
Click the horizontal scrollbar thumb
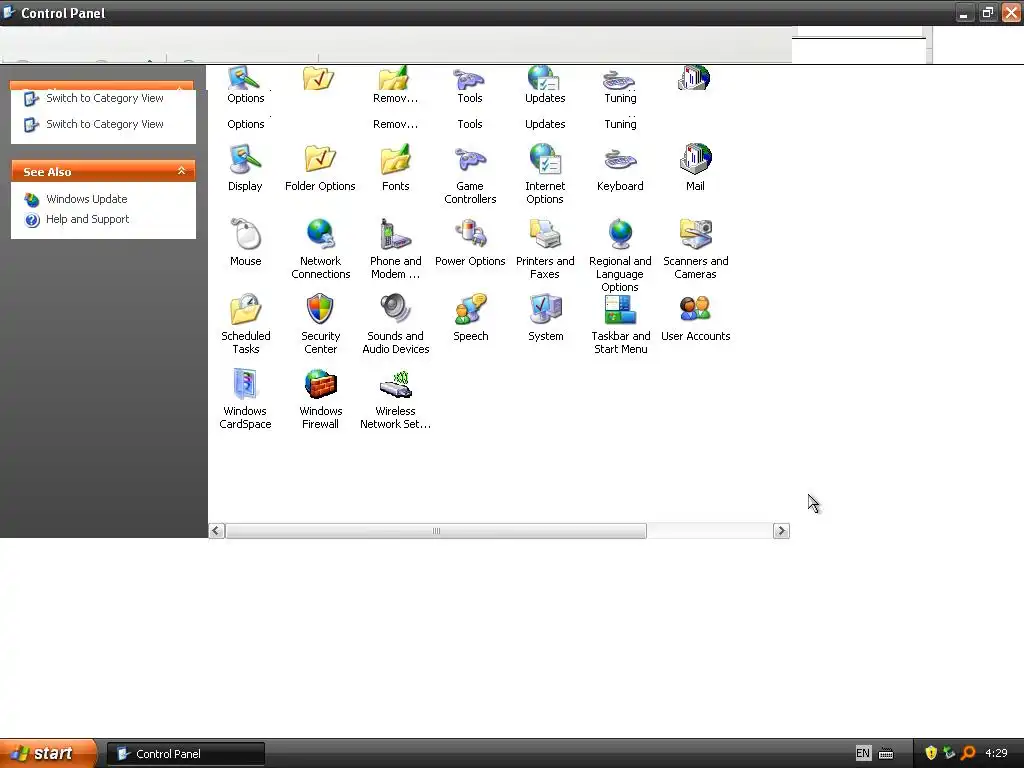436,531
